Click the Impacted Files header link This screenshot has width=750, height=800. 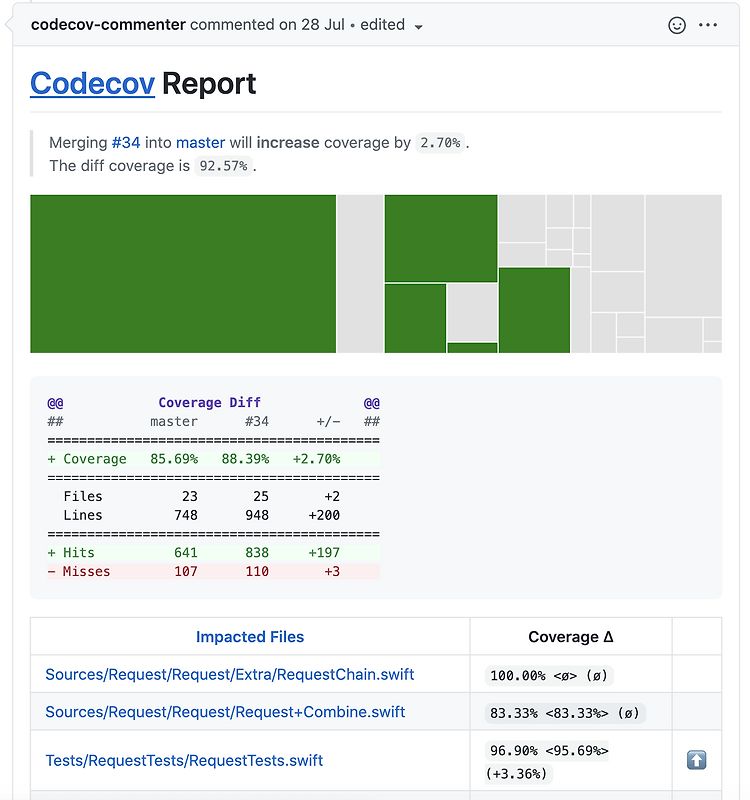click(x=249, y=637)
